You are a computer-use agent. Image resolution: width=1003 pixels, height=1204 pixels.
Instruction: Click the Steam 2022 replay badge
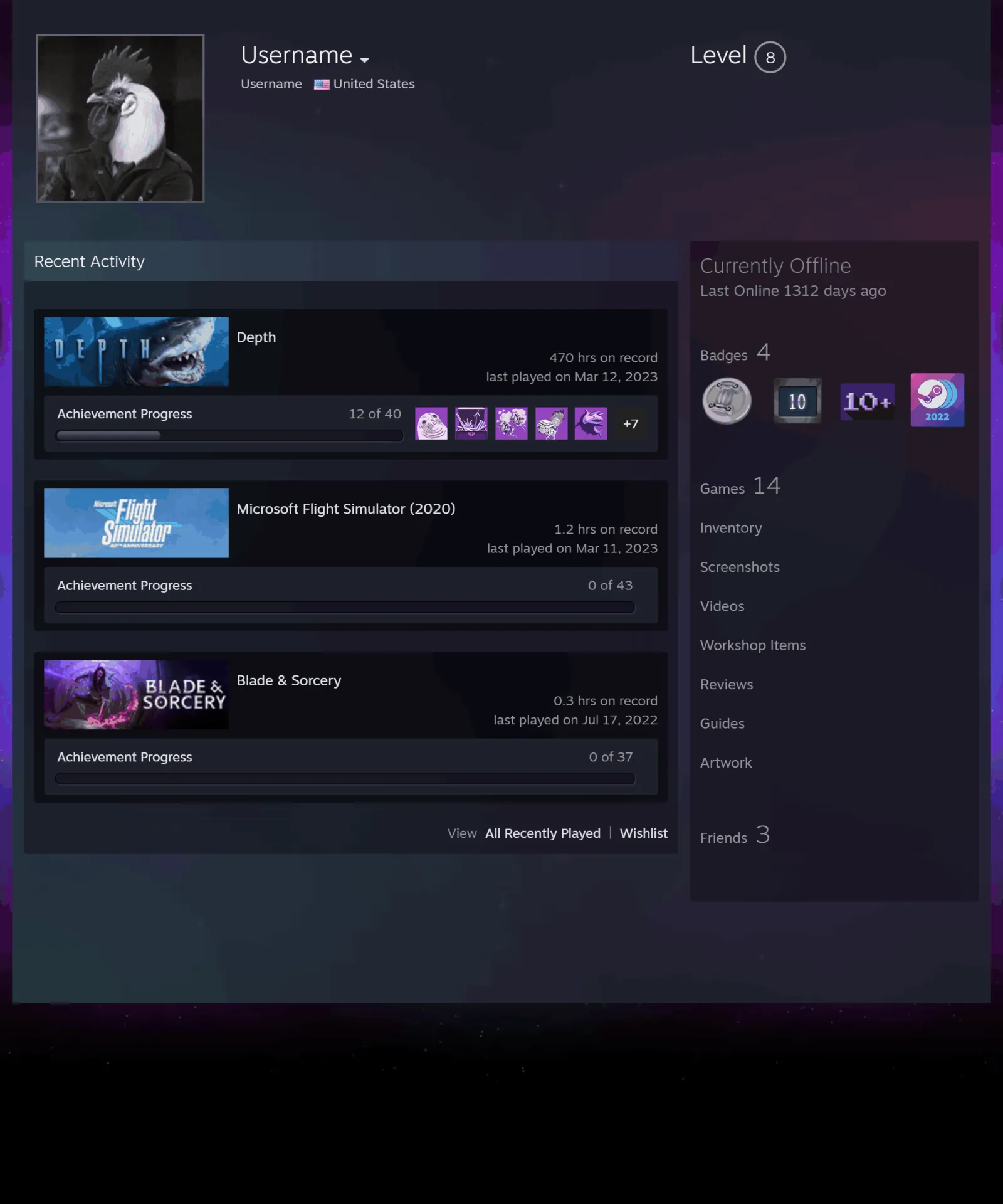pyautogui.click(x=938, y=400)
